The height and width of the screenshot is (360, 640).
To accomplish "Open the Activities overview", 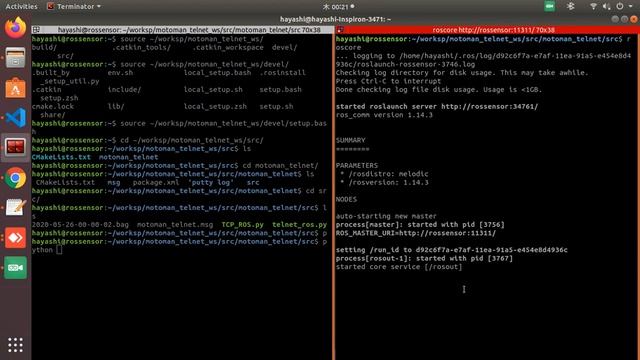I will [x=21, y=7].
